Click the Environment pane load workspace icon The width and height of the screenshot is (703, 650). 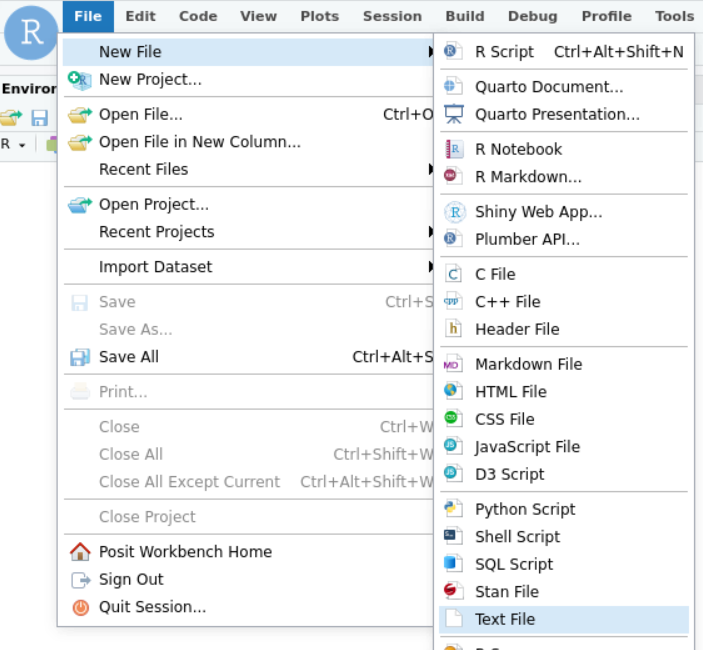coord(11,117)
